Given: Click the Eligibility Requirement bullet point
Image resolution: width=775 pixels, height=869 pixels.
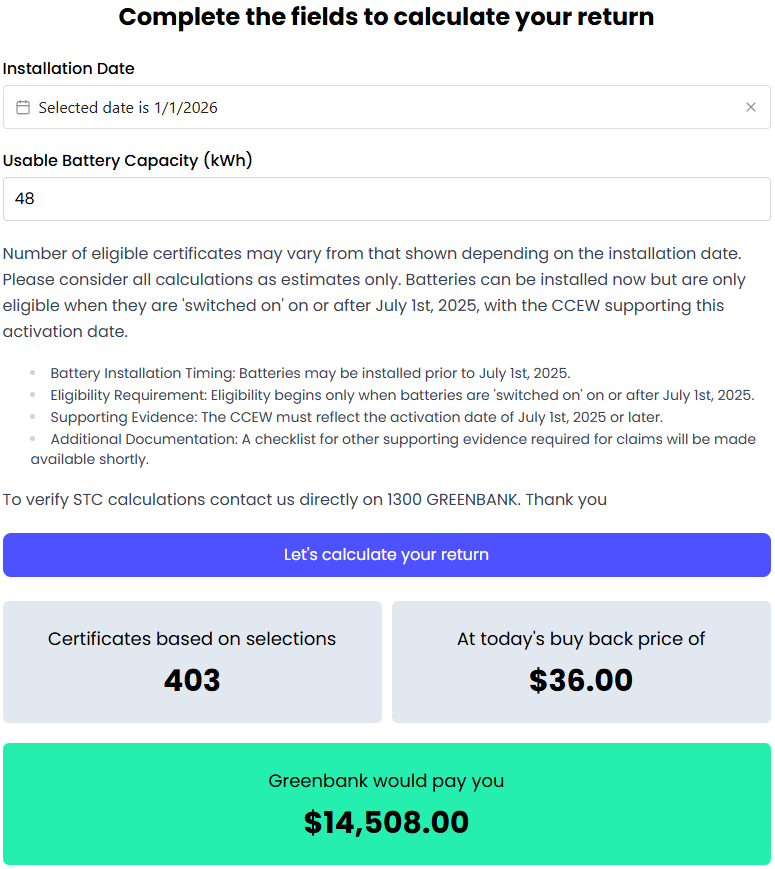Looking at the screenshot, I should click(x=402, y=395).
